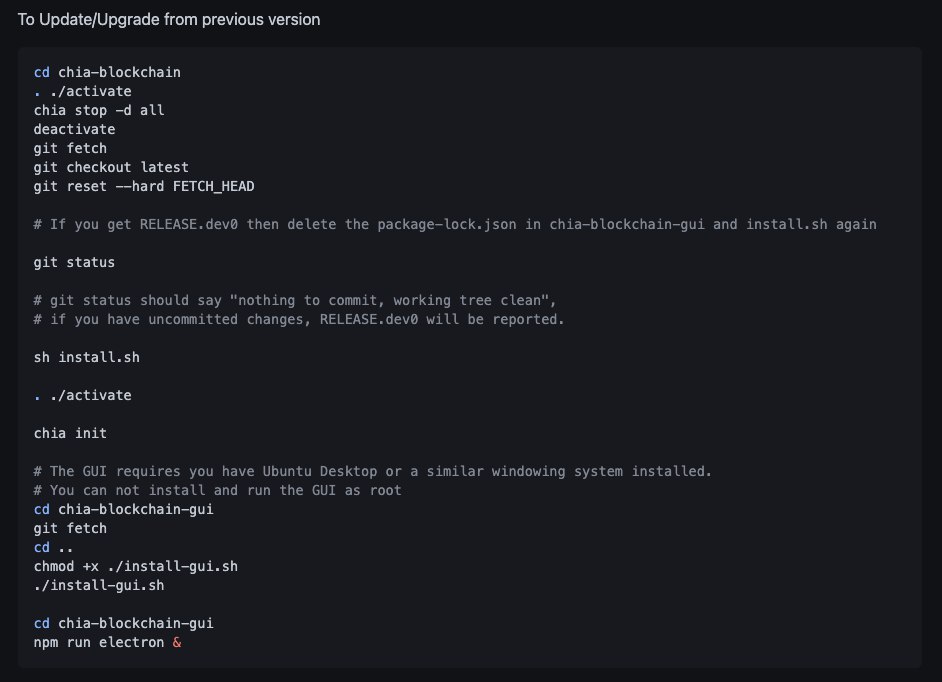The height and width of the screenshot is (682, 942).
Task: Click the "chia stop -d all" line
Action: tap(99, 111)
